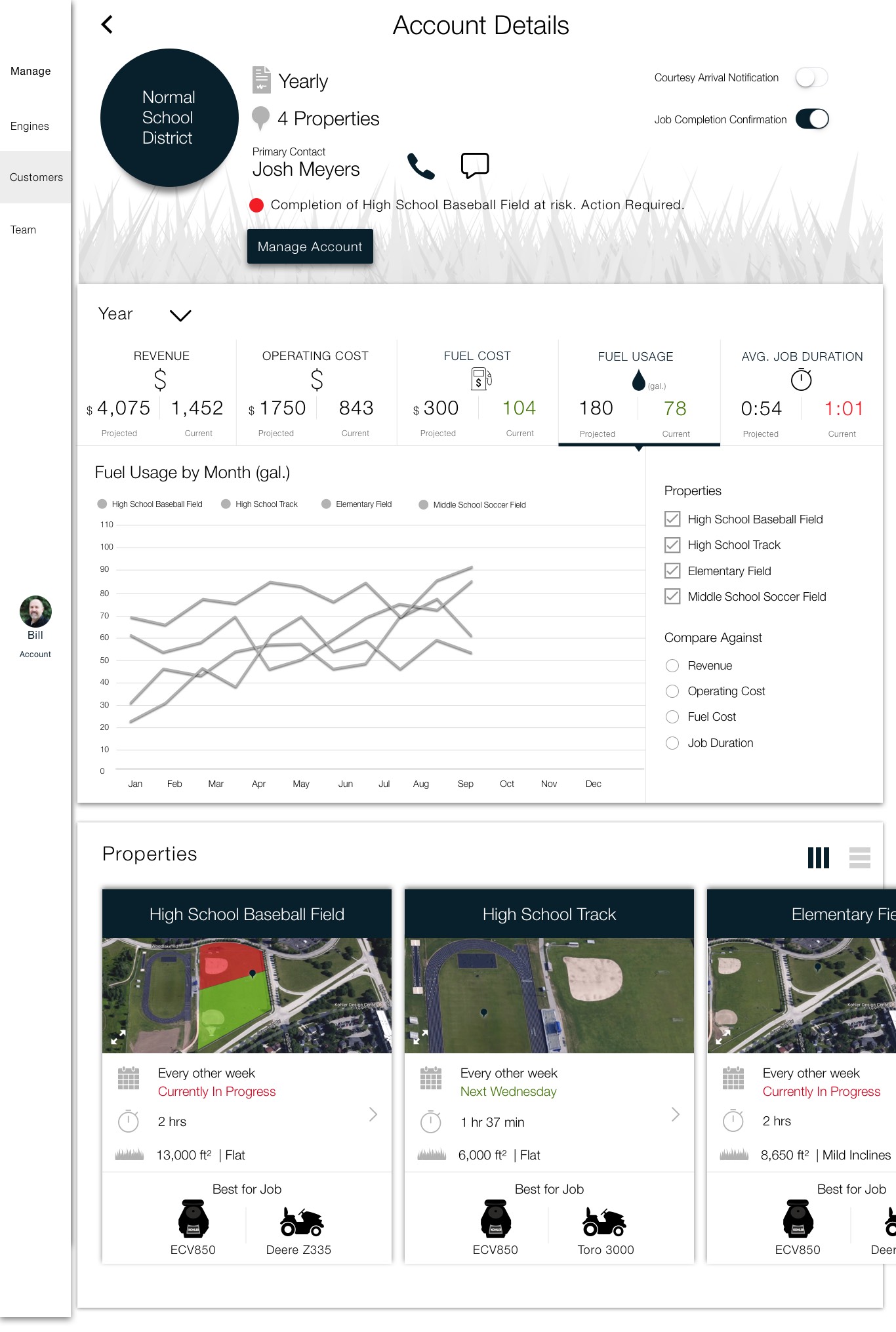The height and width of the screenshot is (1332, 896).
Task: Expand the High School Track map
Action: [420, 1038]
